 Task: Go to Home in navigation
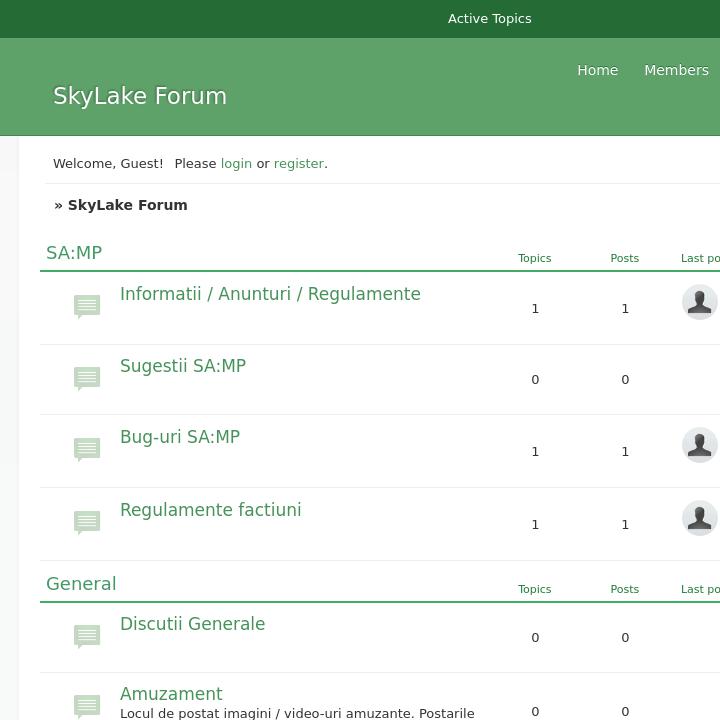coord(597,70)
